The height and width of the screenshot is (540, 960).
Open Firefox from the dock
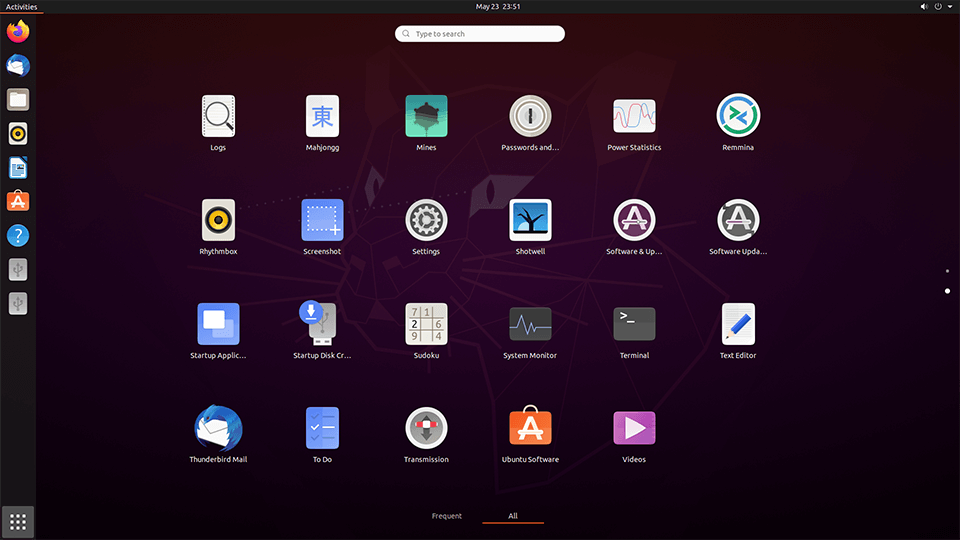click(x=18, y=31)
